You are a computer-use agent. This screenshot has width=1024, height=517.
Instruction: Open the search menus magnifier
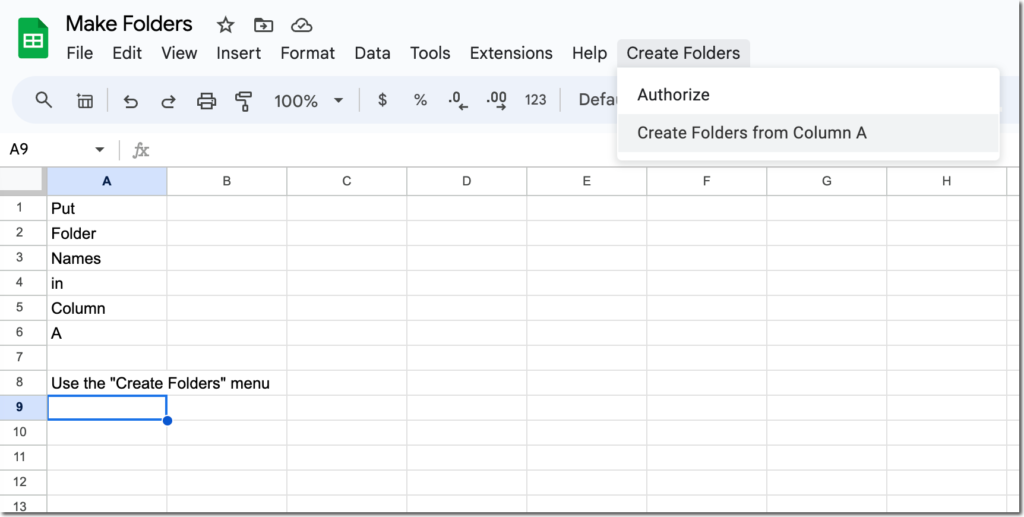click(44, 100)
